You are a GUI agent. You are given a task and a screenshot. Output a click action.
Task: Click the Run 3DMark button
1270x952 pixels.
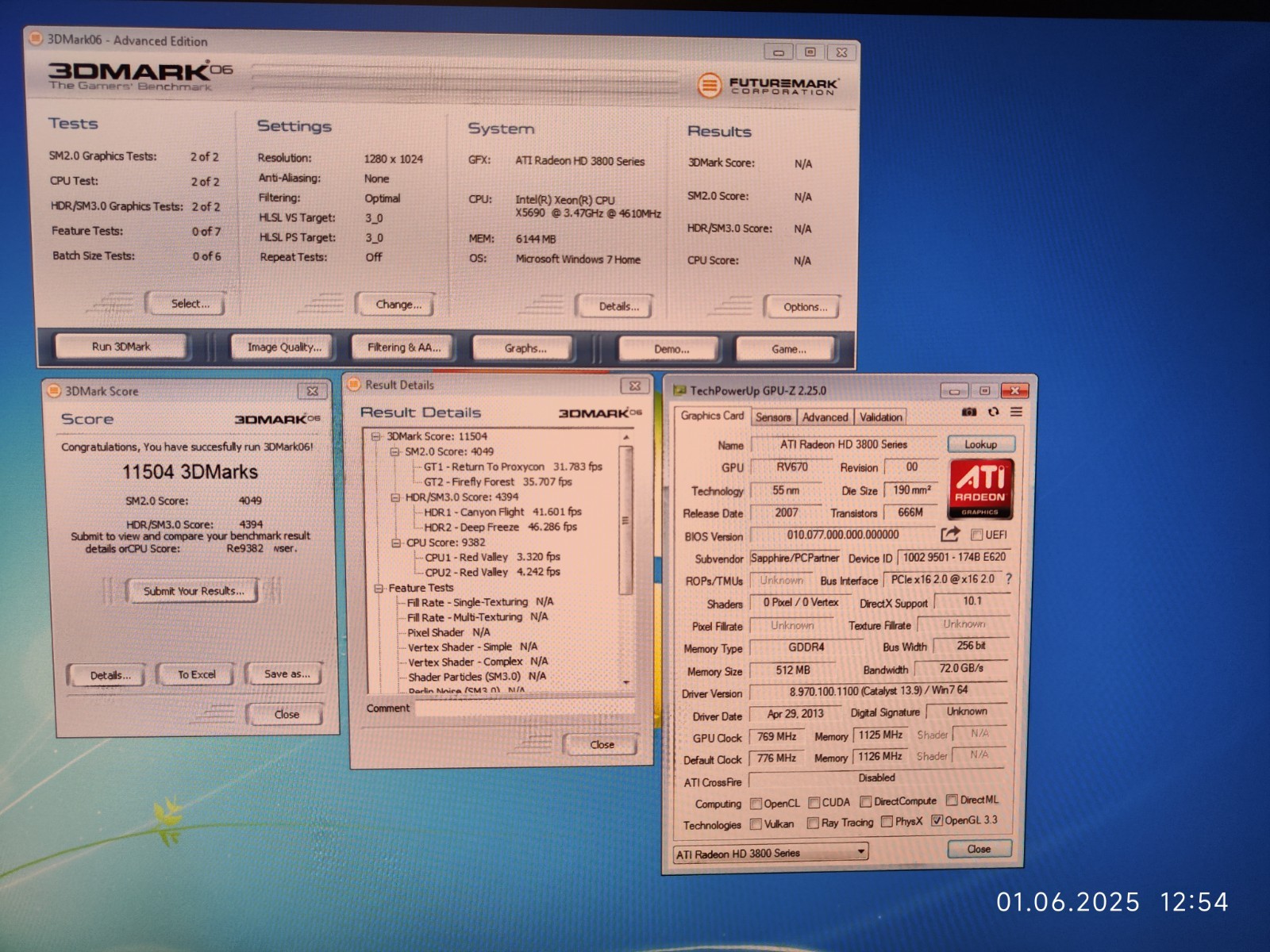pos(121,347)
